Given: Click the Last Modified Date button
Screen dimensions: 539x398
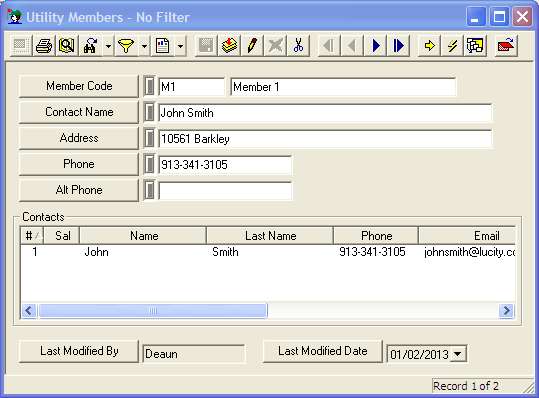Looking at the screenshot, I should coord(323,351).
